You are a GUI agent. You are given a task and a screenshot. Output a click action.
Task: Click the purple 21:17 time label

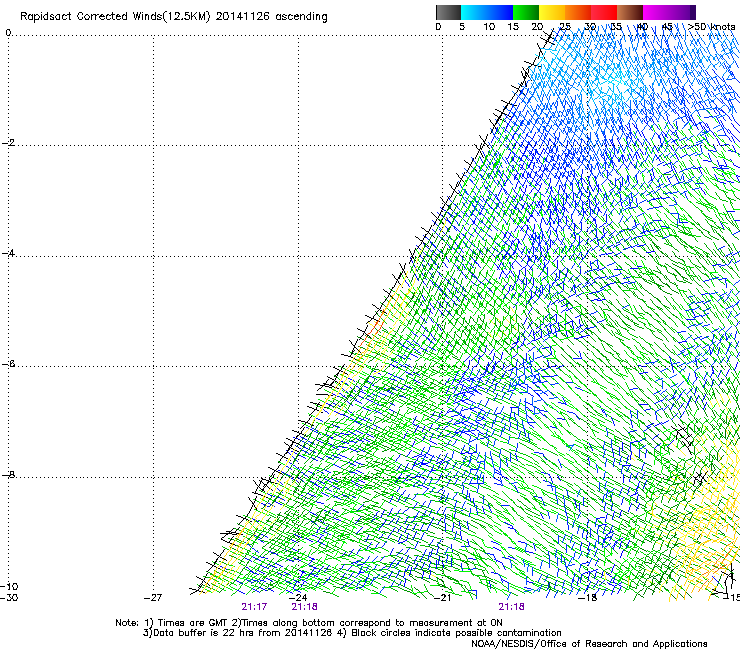[254, 607]
